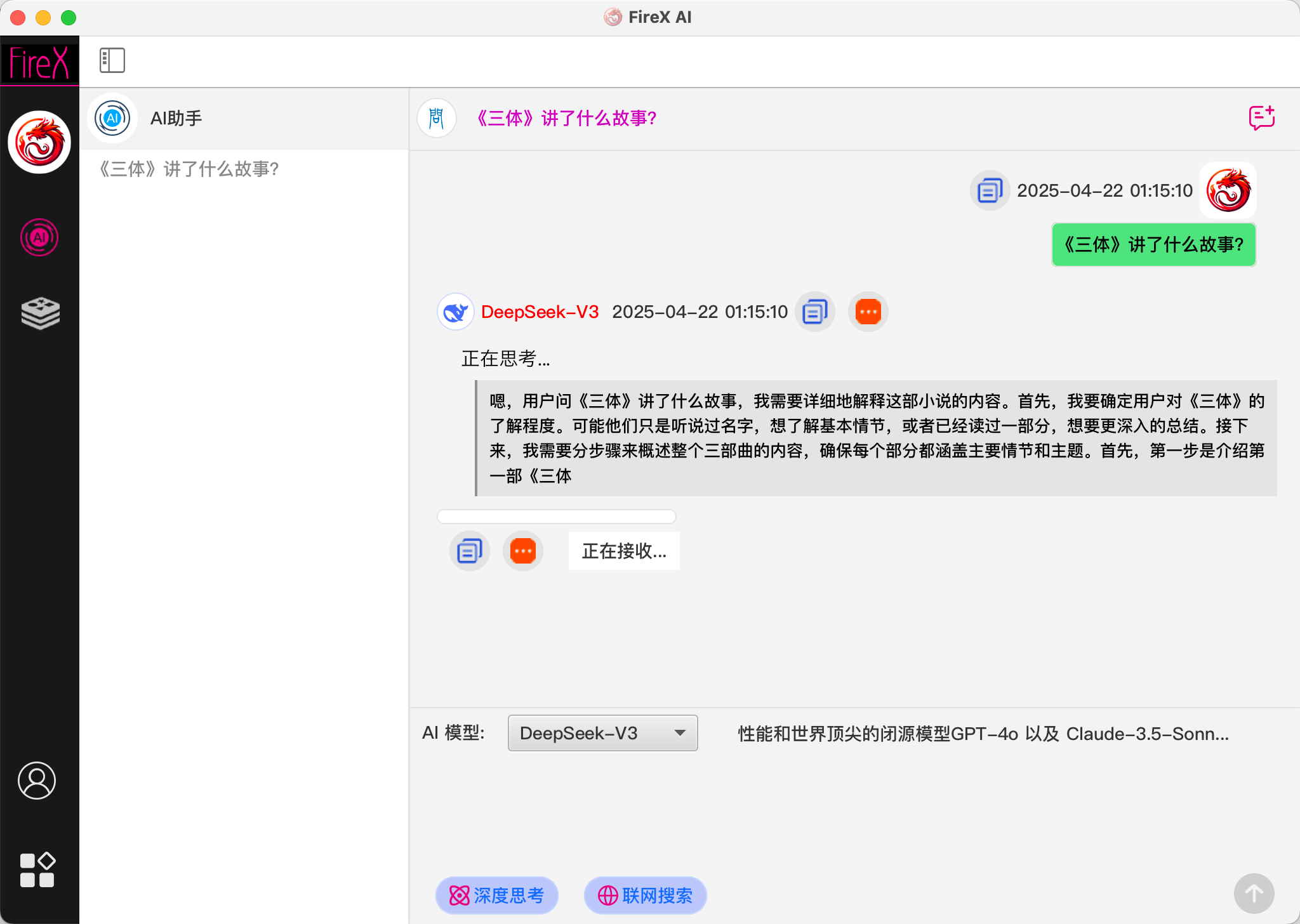Viewport: 1300px width, 924px height.
Task: Copy the DeepSeek-V3 response
Action: pyautogui.click(x=814, y=312)
